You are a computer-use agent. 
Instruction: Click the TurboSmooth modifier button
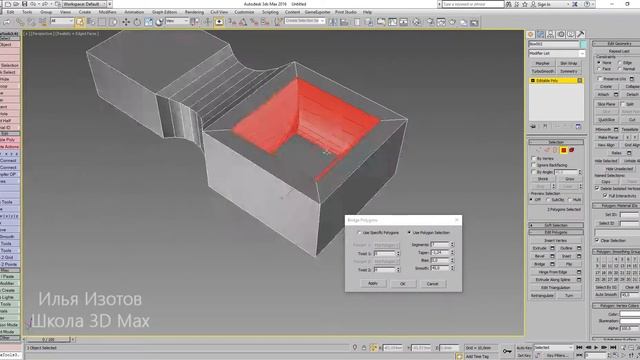[543, 71]
